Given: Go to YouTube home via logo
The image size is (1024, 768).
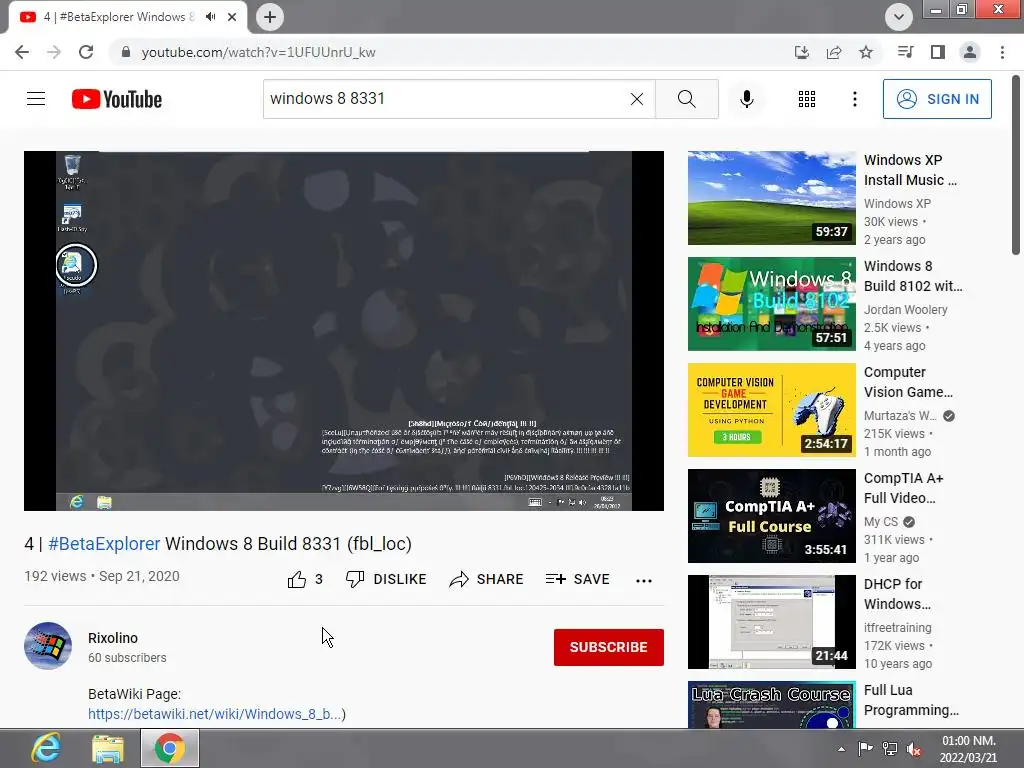Looking at the screenshot, I should [117, 99].
